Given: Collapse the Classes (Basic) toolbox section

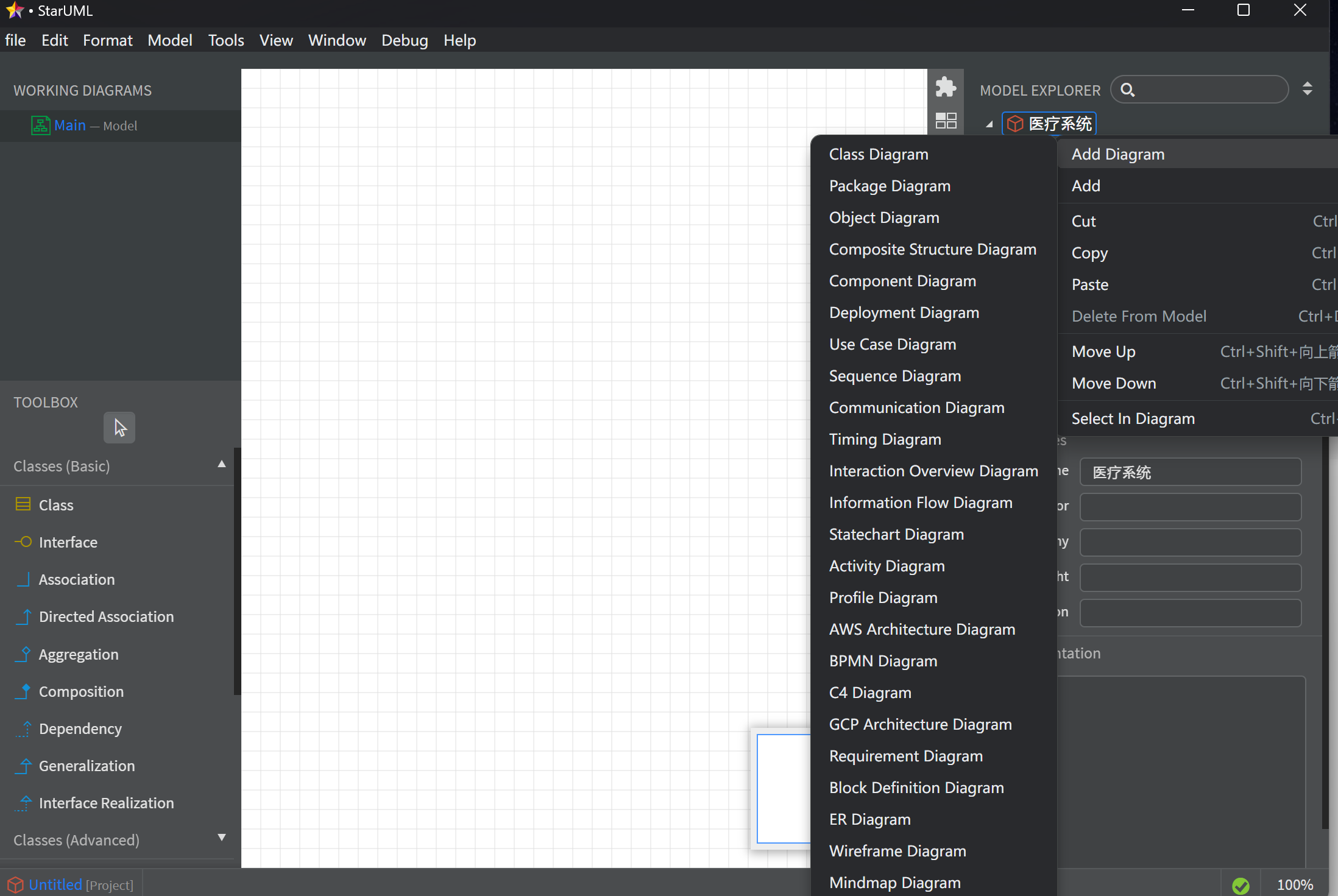Looking at the screenshot, I should pyautogui.click(x=222, y=465).
